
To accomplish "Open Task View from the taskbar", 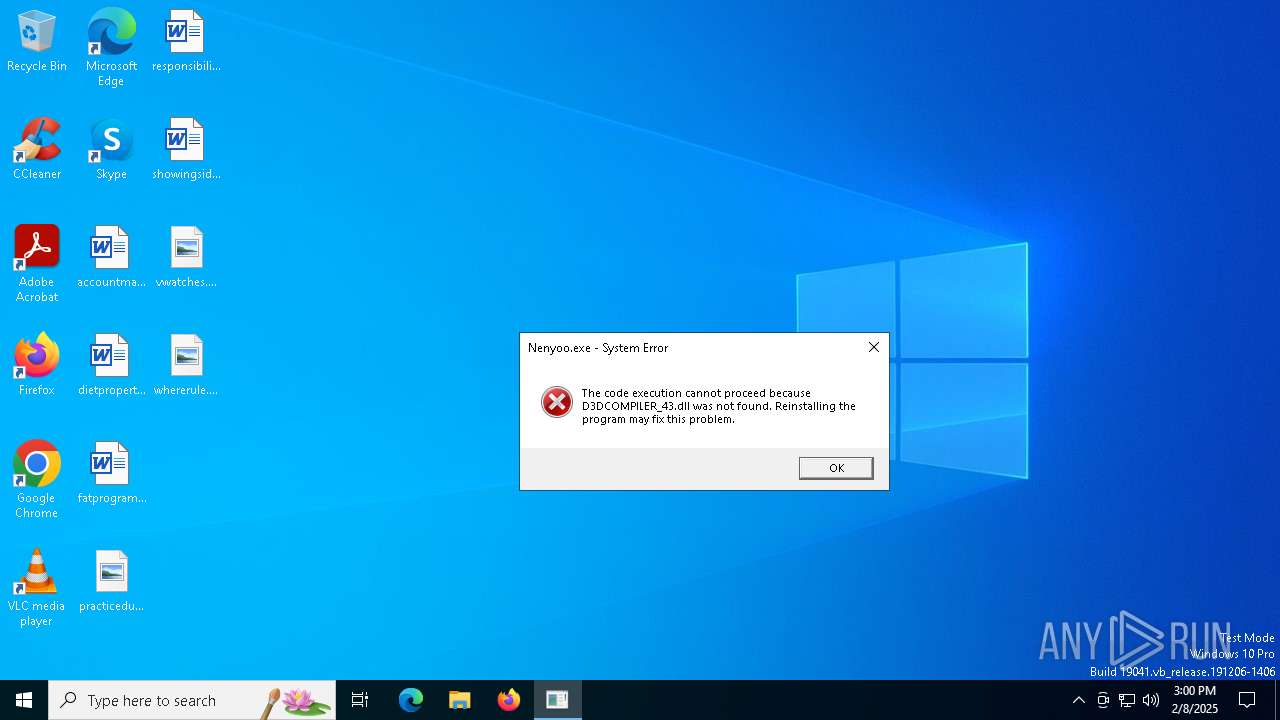I will pyautogui.click(x=360, y=700).
